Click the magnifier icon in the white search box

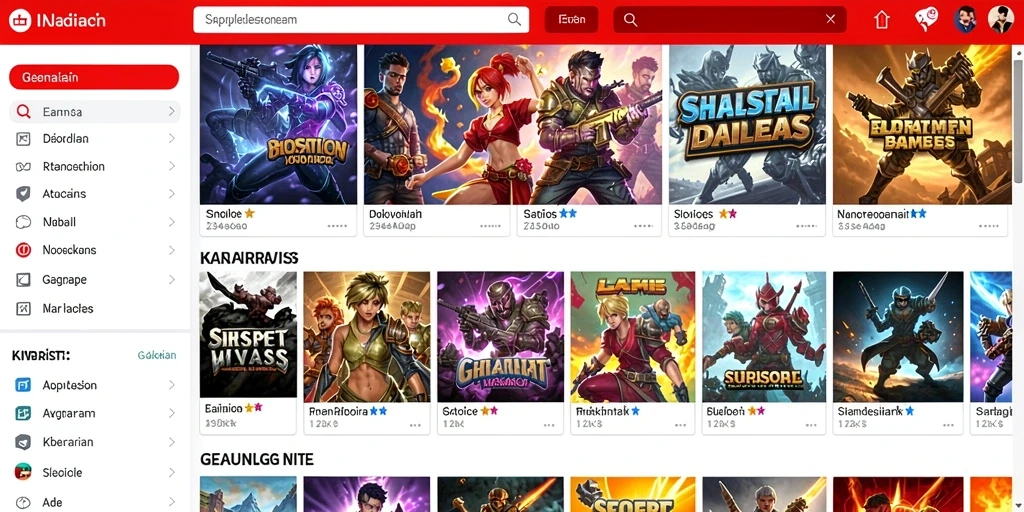click(515, 20)
